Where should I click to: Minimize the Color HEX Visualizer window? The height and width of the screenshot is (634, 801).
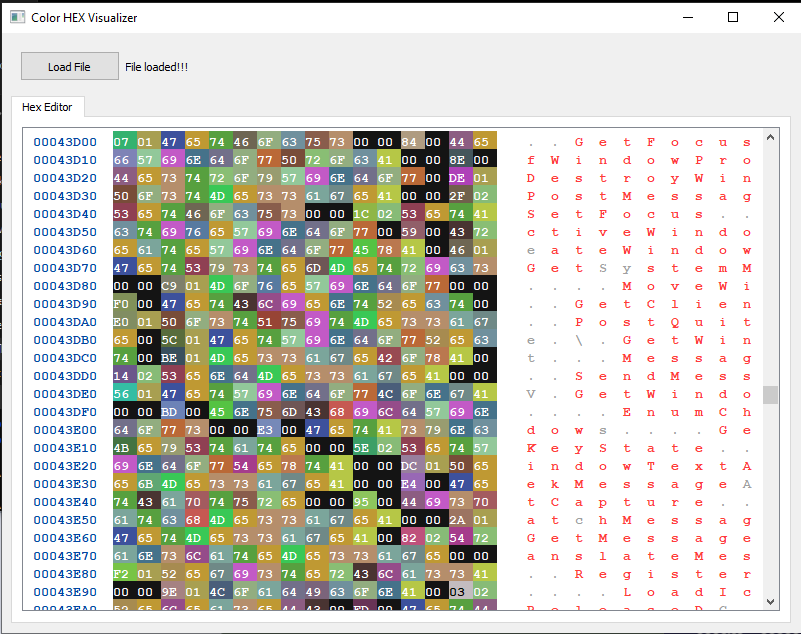(x=688, y=17)
